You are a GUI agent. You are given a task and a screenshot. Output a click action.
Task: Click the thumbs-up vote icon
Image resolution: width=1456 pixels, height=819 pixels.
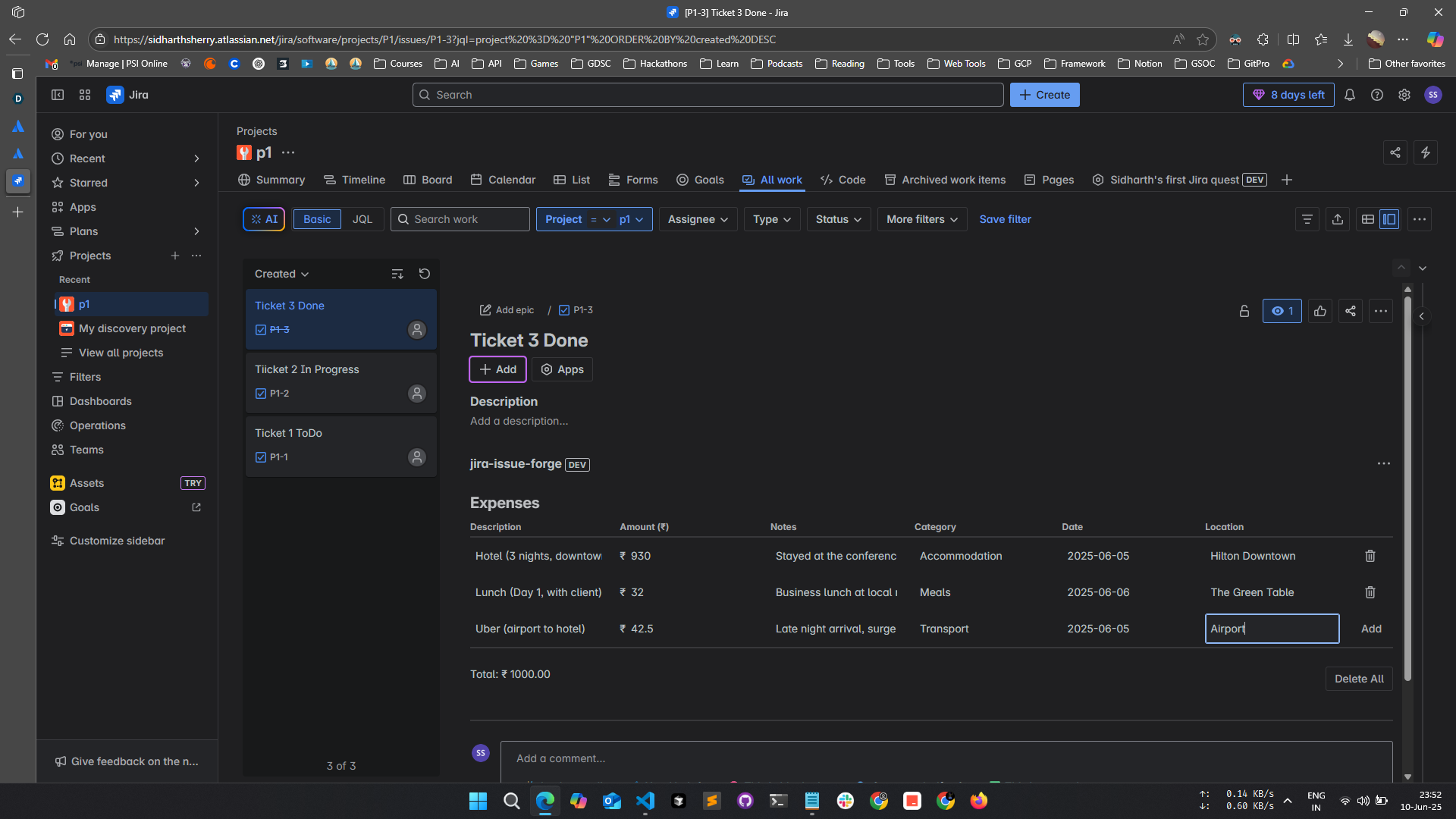(x=1320, y=311)
